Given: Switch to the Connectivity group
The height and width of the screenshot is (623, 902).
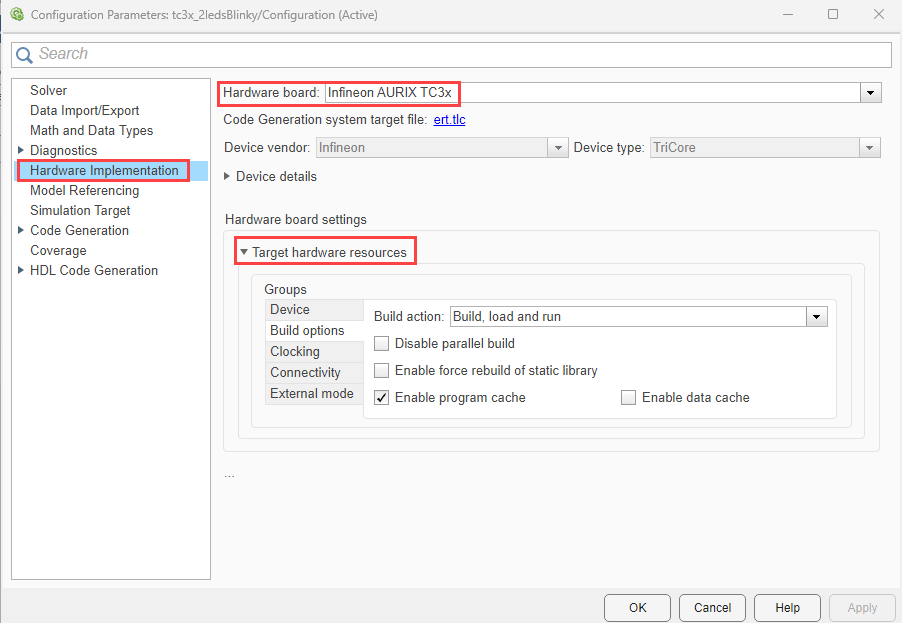Looking at the screenshot, I should (x=305, y=373).
